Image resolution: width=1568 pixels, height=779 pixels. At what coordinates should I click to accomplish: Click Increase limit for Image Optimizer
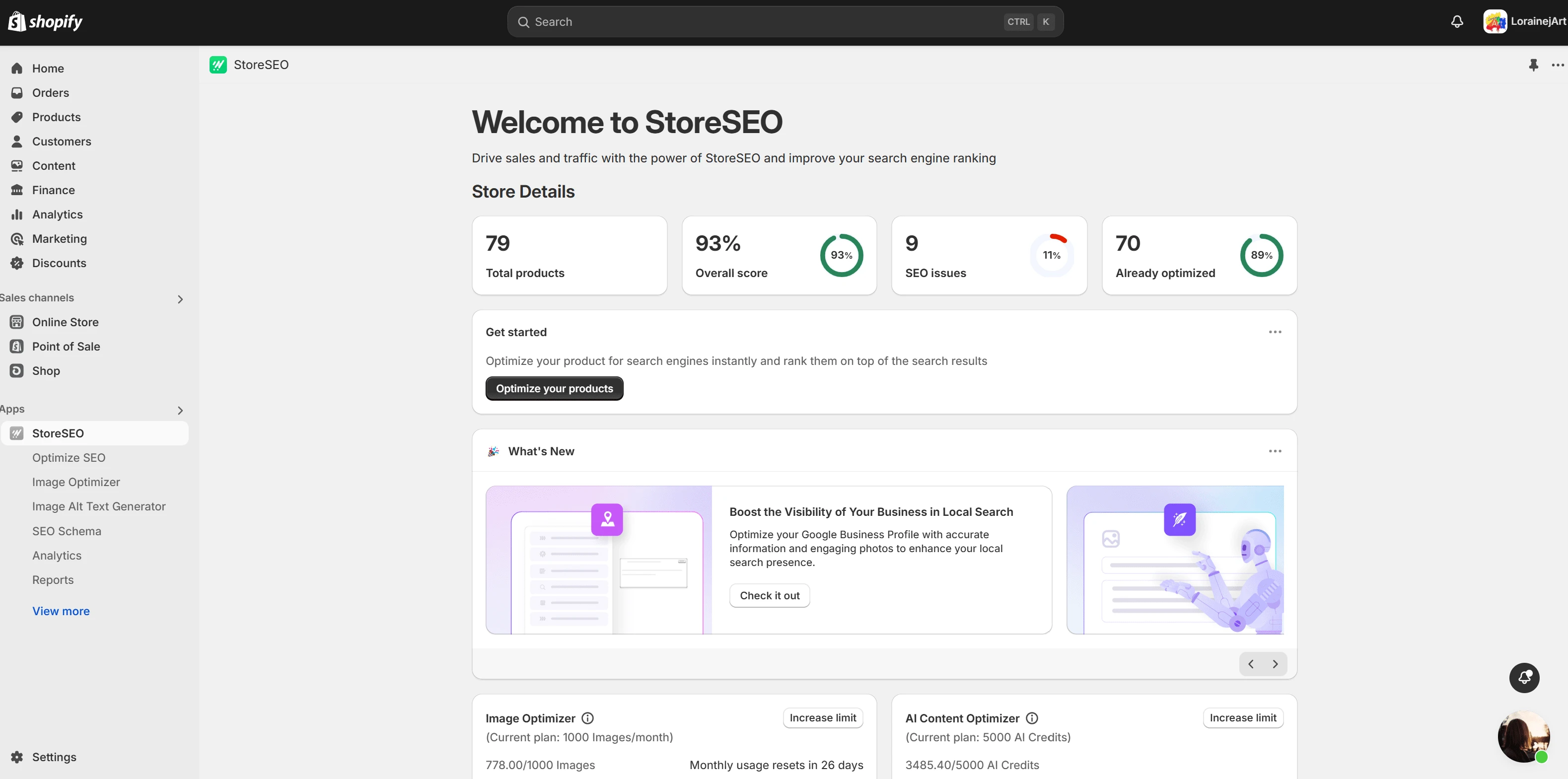822,717
